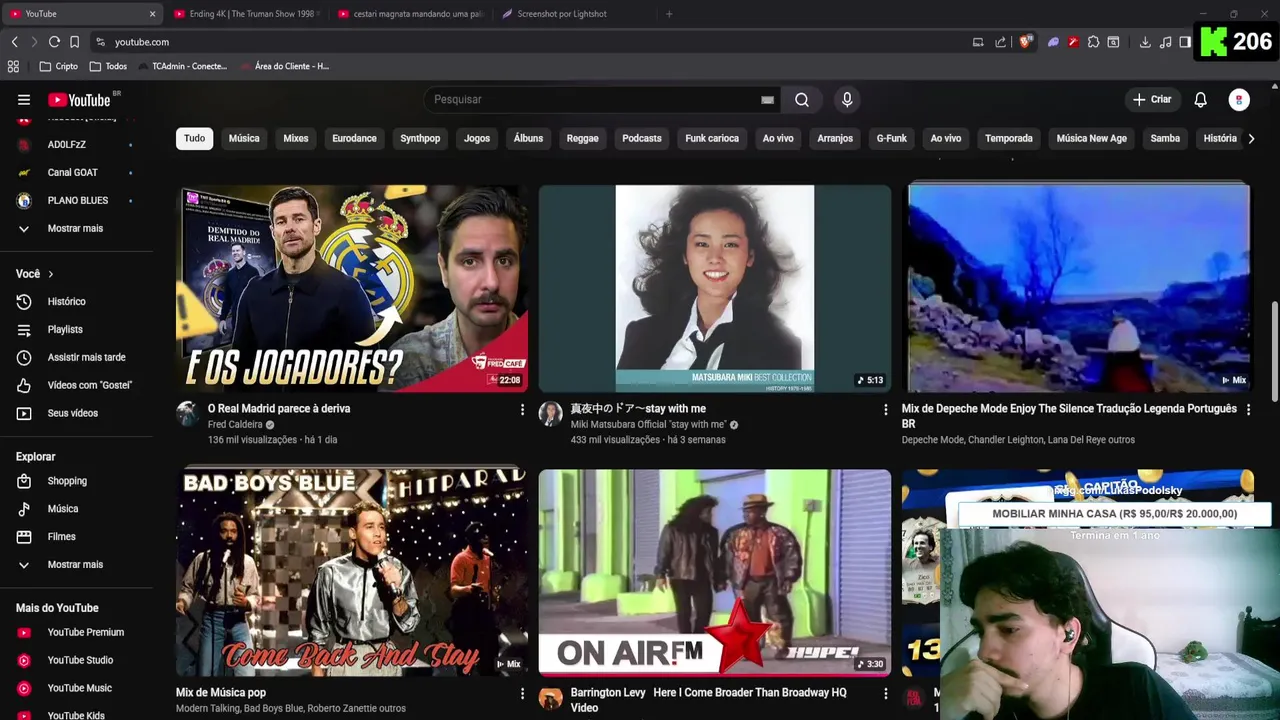The width and height of the screenshot is (1280, 720).
Task: Click the Pesquisar search field
Action: coord(595,100)
